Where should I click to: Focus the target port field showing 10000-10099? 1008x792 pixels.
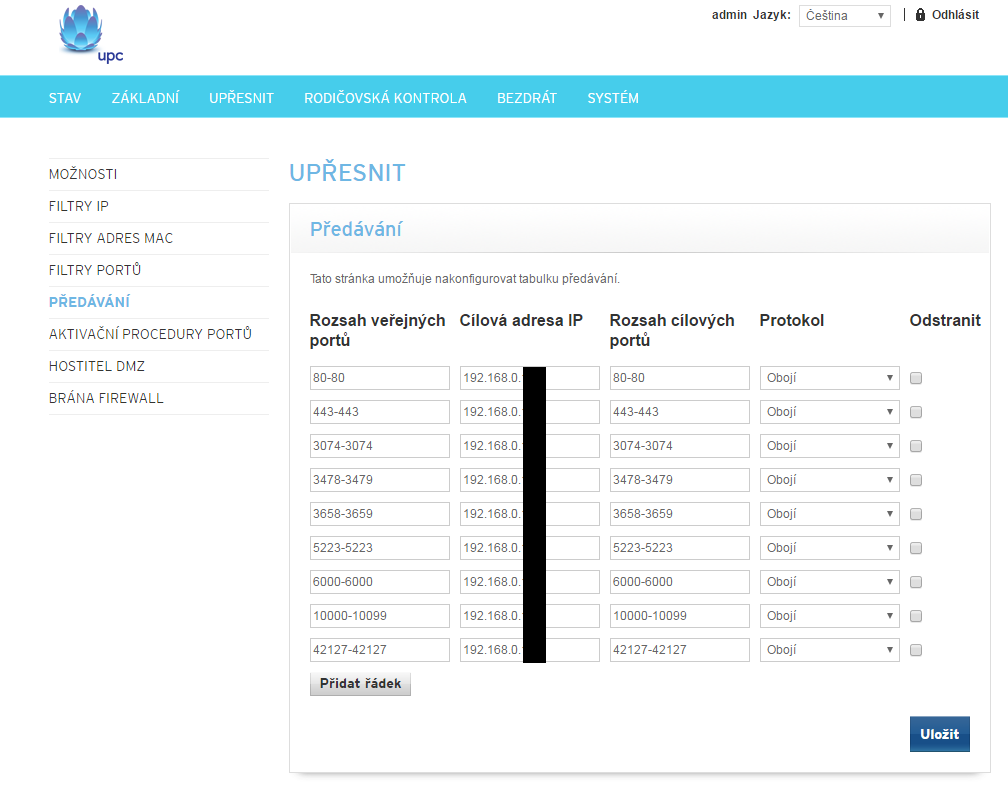(x=679, y=616)
